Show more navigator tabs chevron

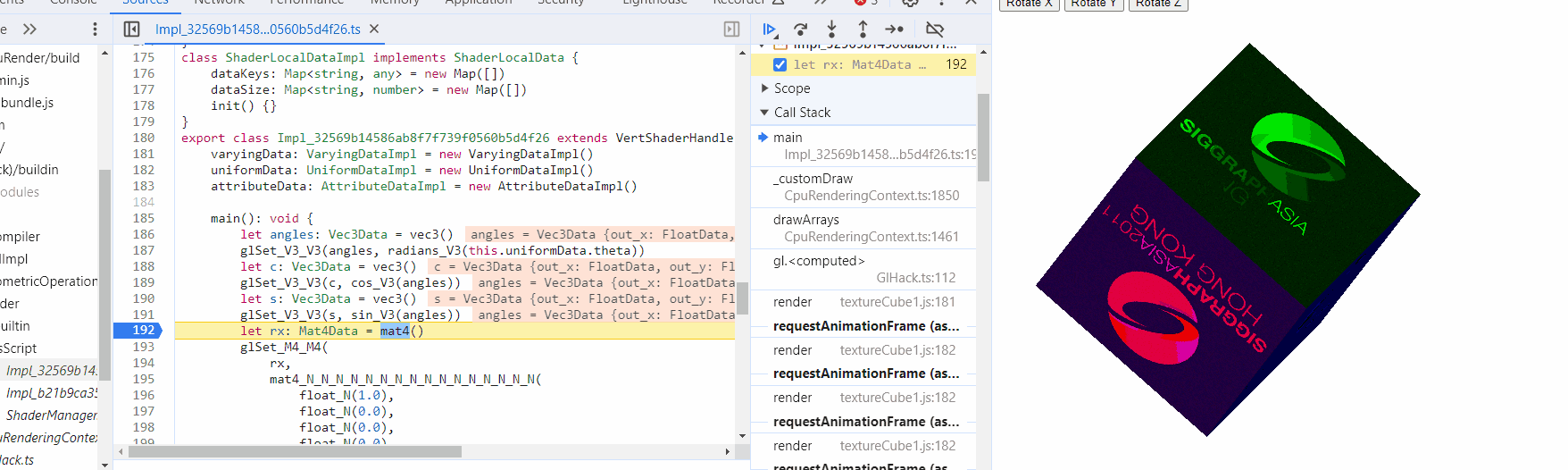29,29
